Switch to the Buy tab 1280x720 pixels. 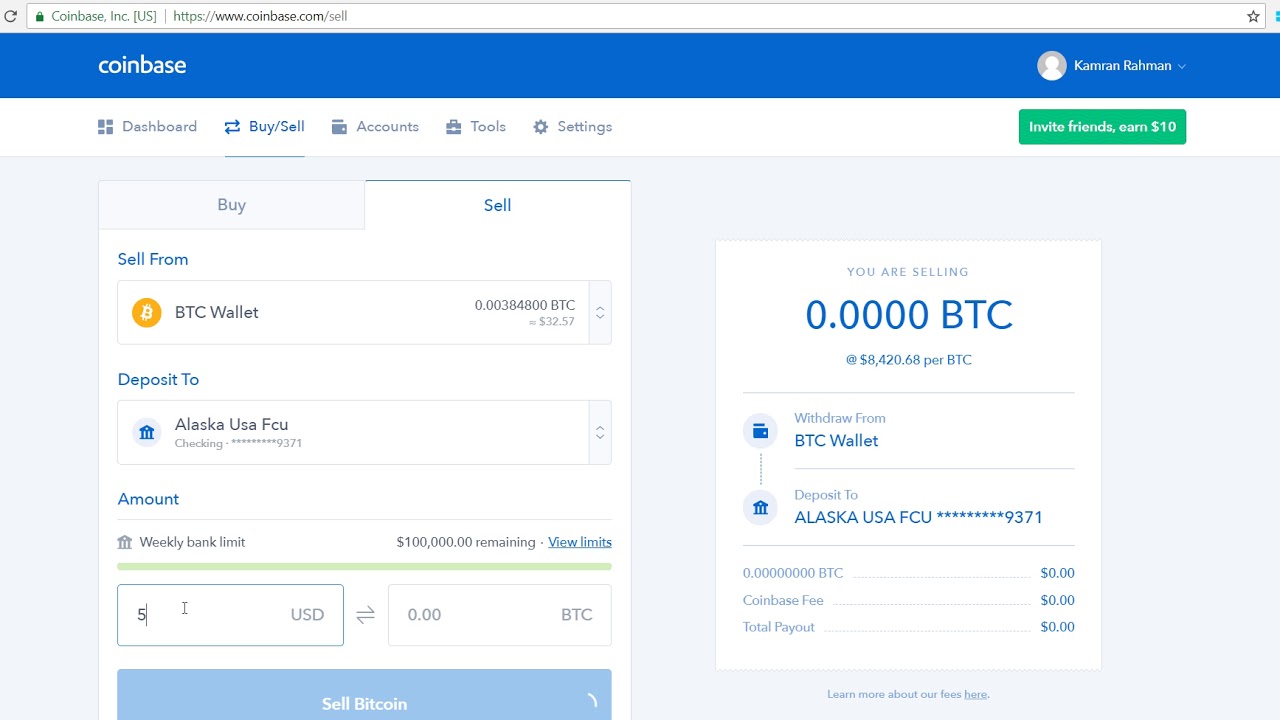point(231,205)
